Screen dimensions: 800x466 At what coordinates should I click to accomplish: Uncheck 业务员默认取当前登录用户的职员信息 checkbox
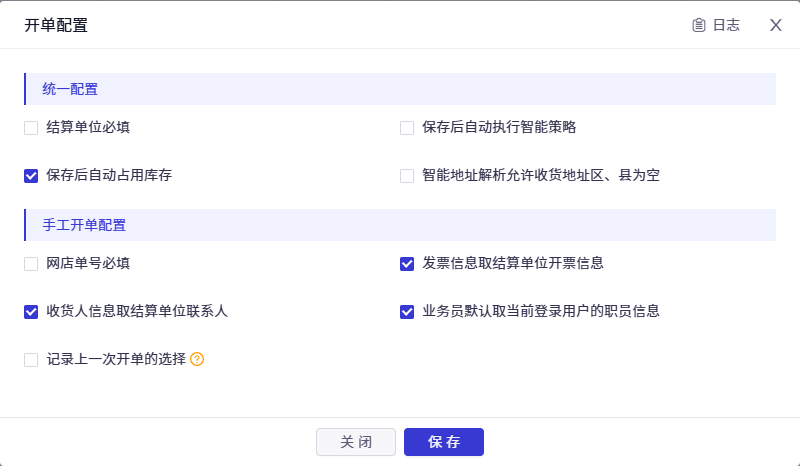pos(407,312)
